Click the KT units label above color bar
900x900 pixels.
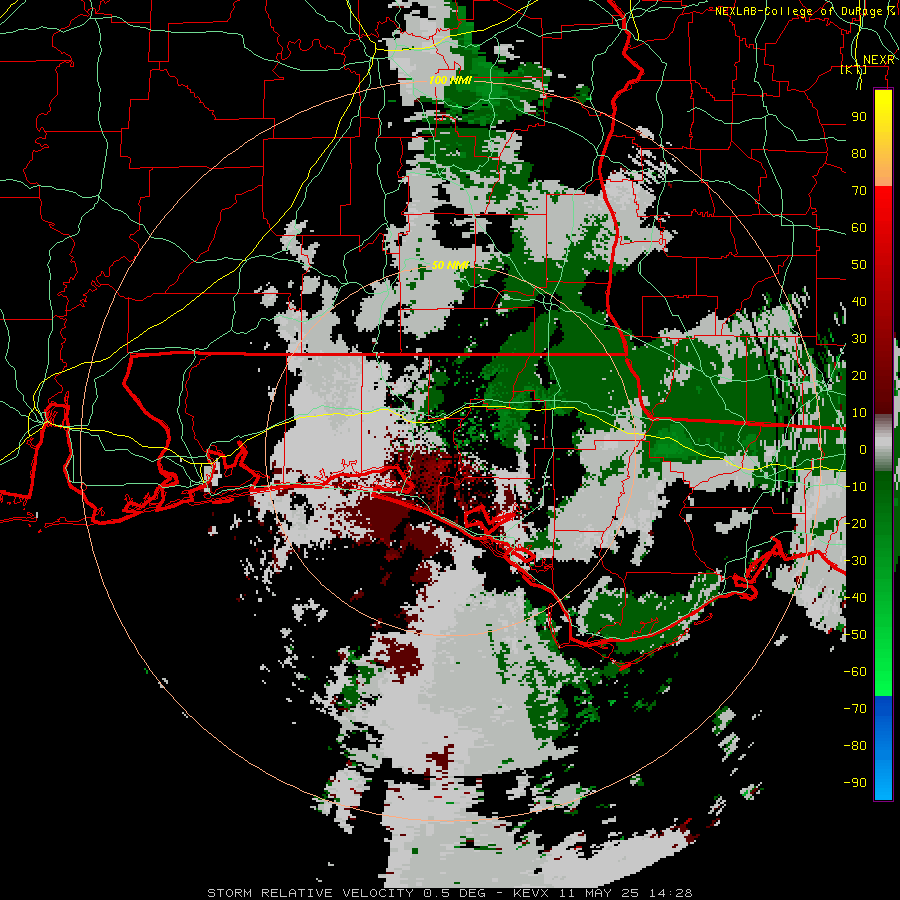pyautogui.click(x=853, y=69)
